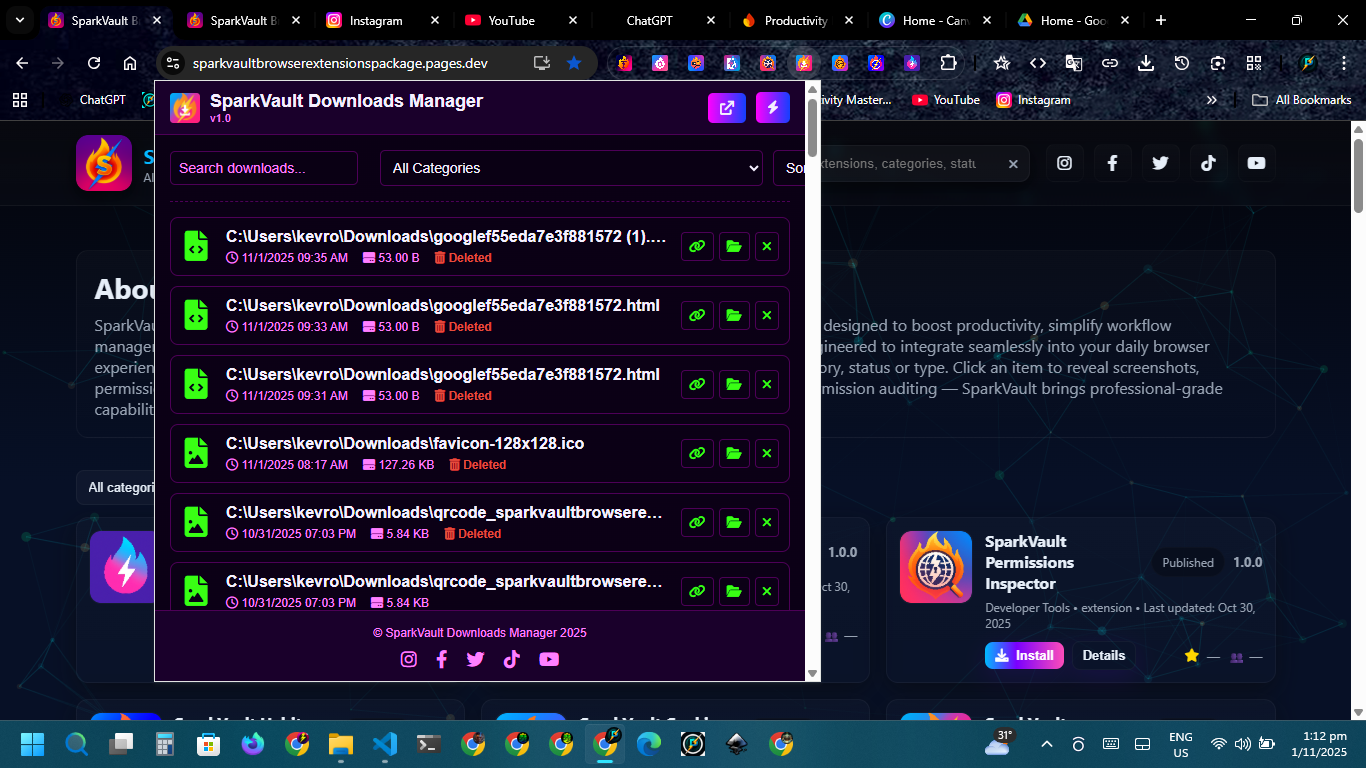This screenshot has width=1366, height=768.
Task: Click Instagram icon in popup footer
Action: pos(409,659)
